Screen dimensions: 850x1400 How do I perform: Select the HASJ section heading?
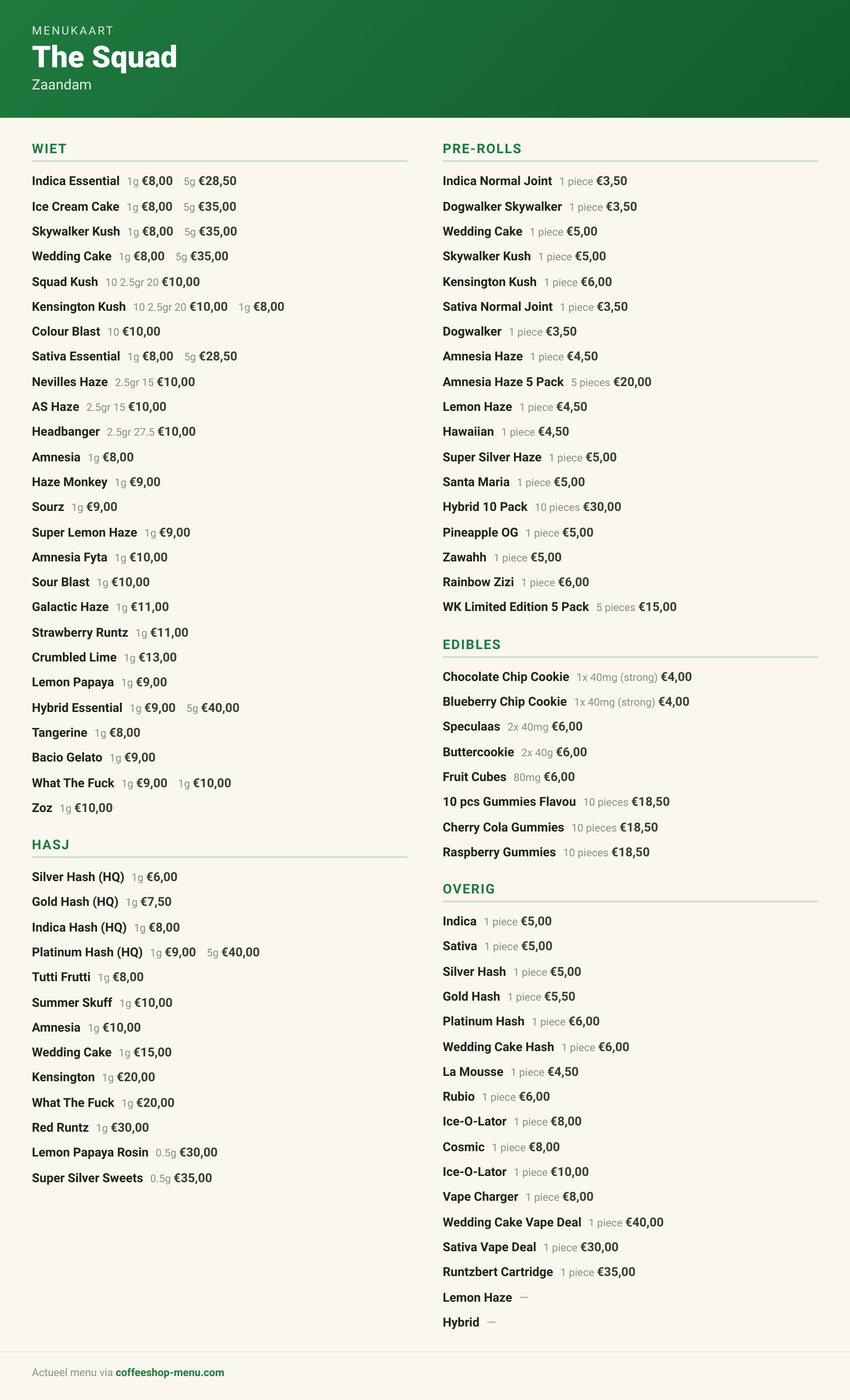tap(50, 845)
